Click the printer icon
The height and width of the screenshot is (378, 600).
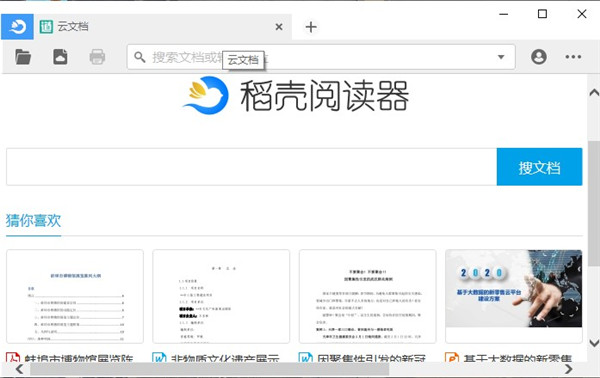tap(97, 57)
